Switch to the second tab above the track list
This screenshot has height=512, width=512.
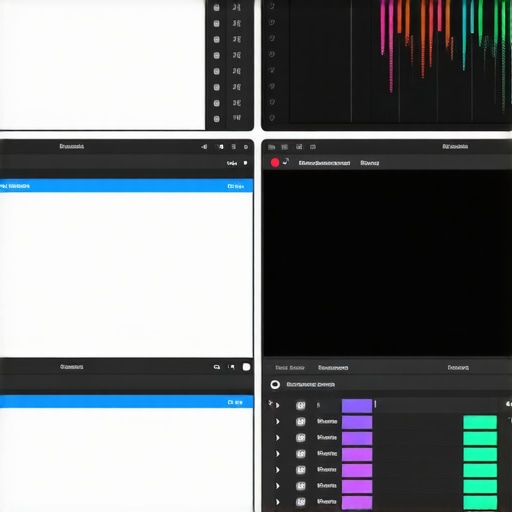tap(333, 367)
